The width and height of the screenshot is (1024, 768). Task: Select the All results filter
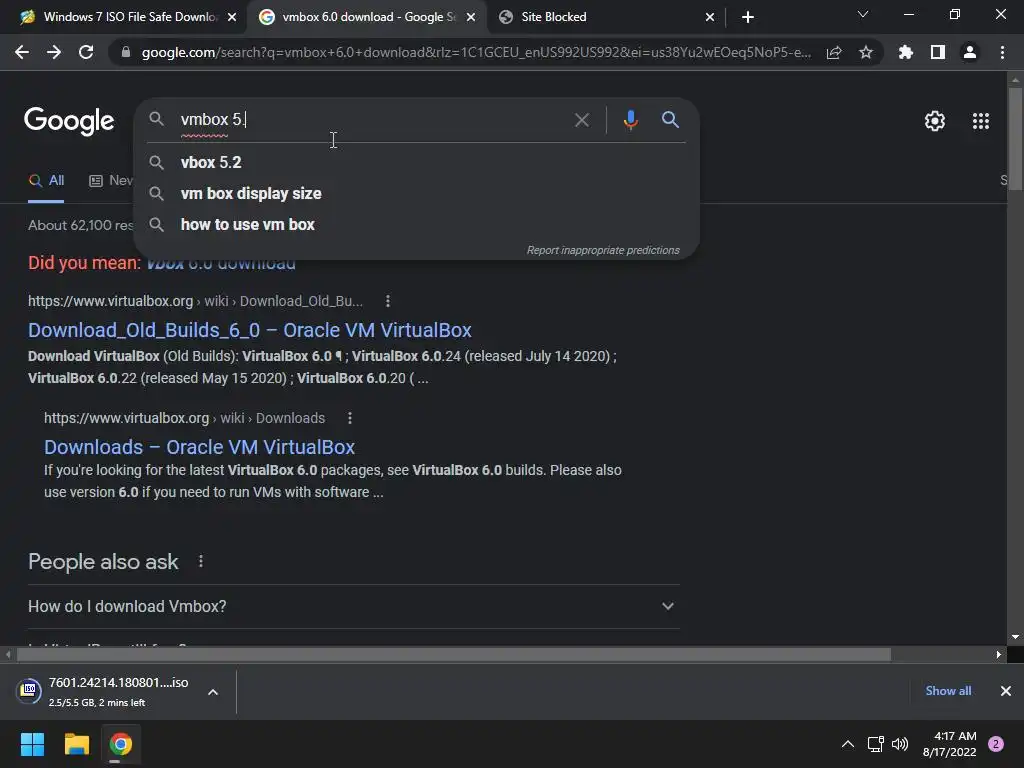[x=46, y=181]
